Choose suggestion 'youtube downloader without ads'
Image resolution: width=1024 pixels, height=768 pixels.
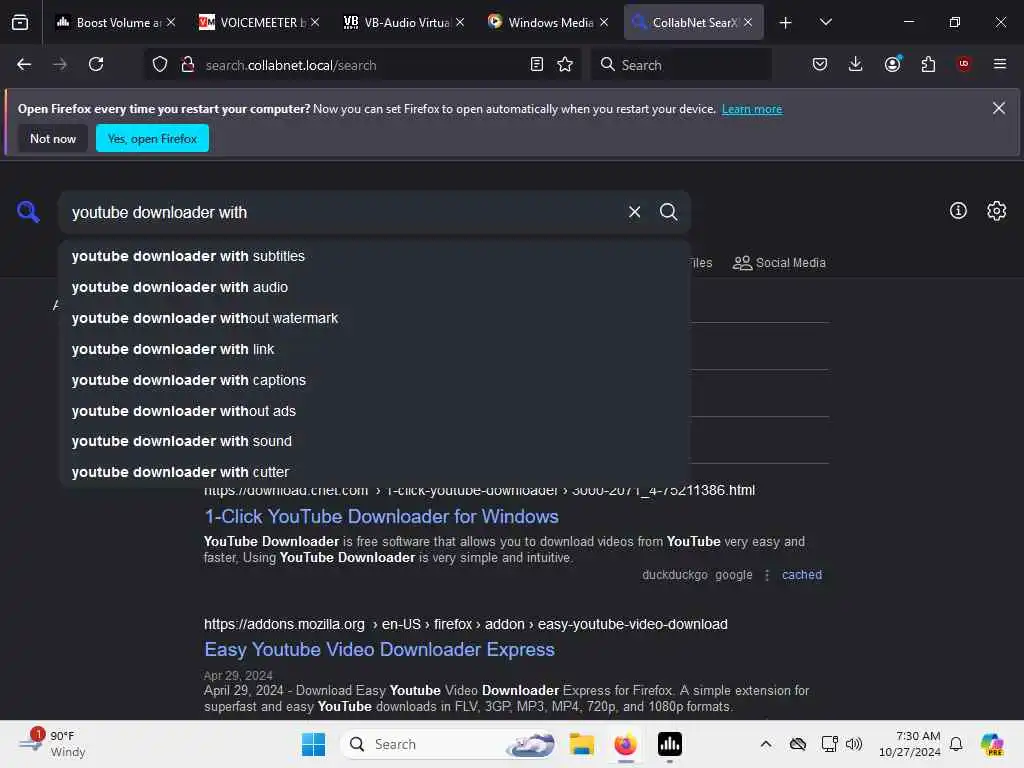pyautogui.click(x=374, y=411)
